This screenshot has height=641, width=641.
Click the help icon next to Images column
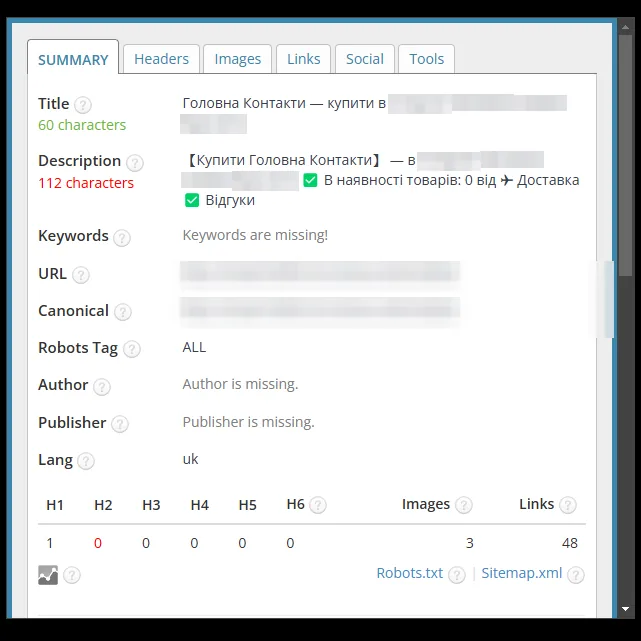click(464, 505)
